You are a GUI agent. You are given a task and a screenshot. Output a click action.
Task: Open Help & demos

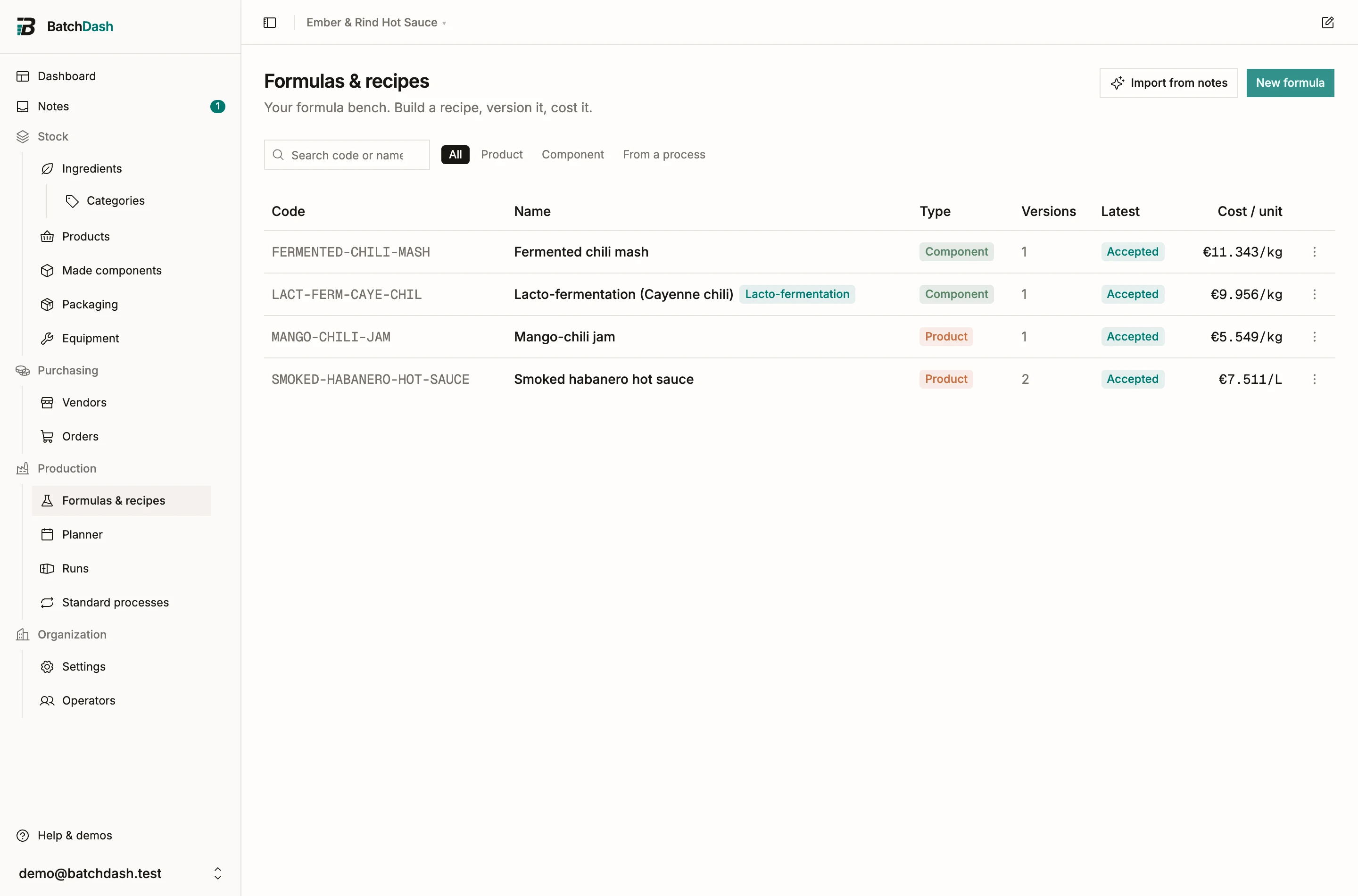[x=75, y=835]
